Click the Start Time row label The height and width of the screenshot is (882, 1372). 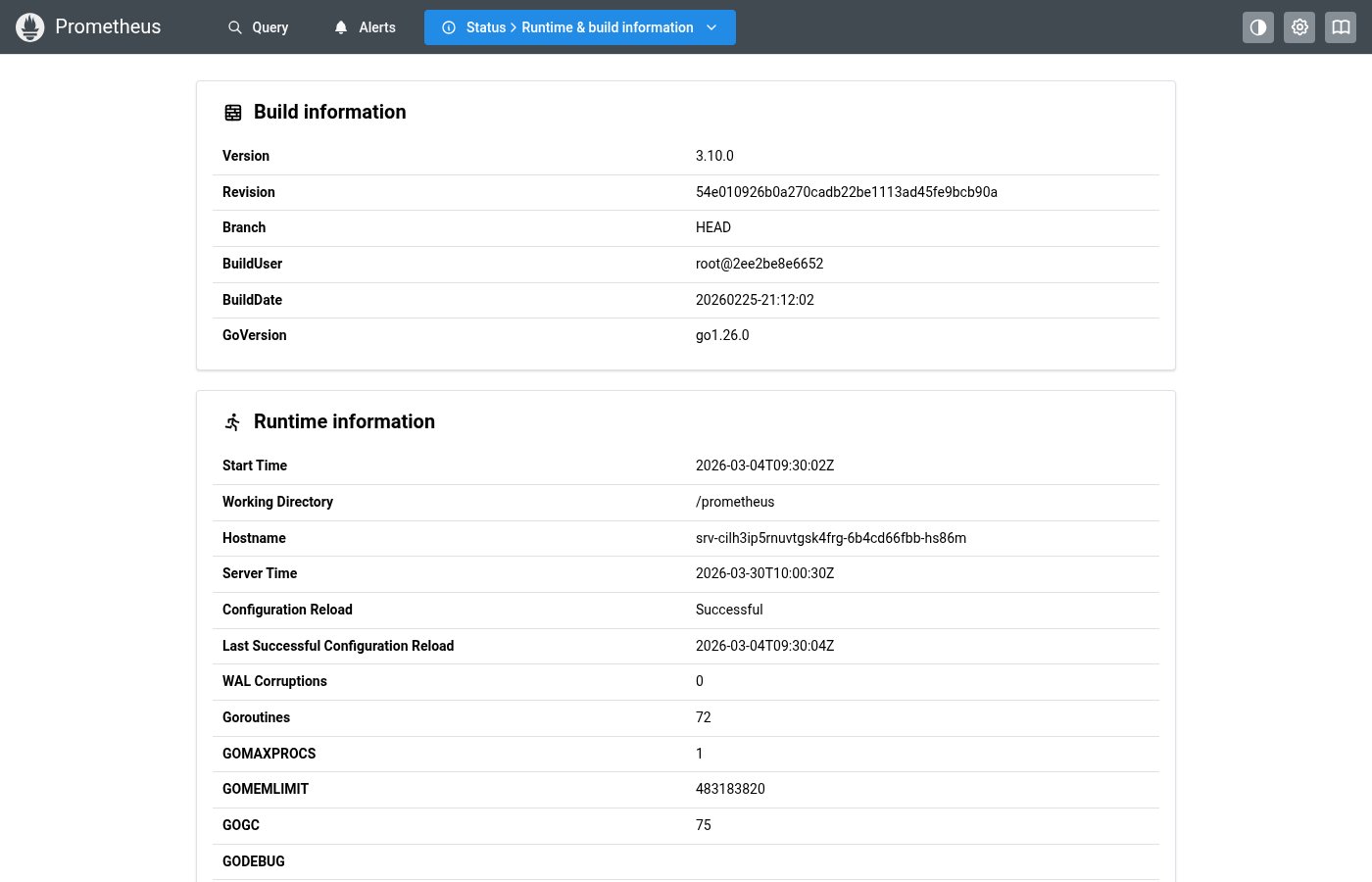click(255, 465)
